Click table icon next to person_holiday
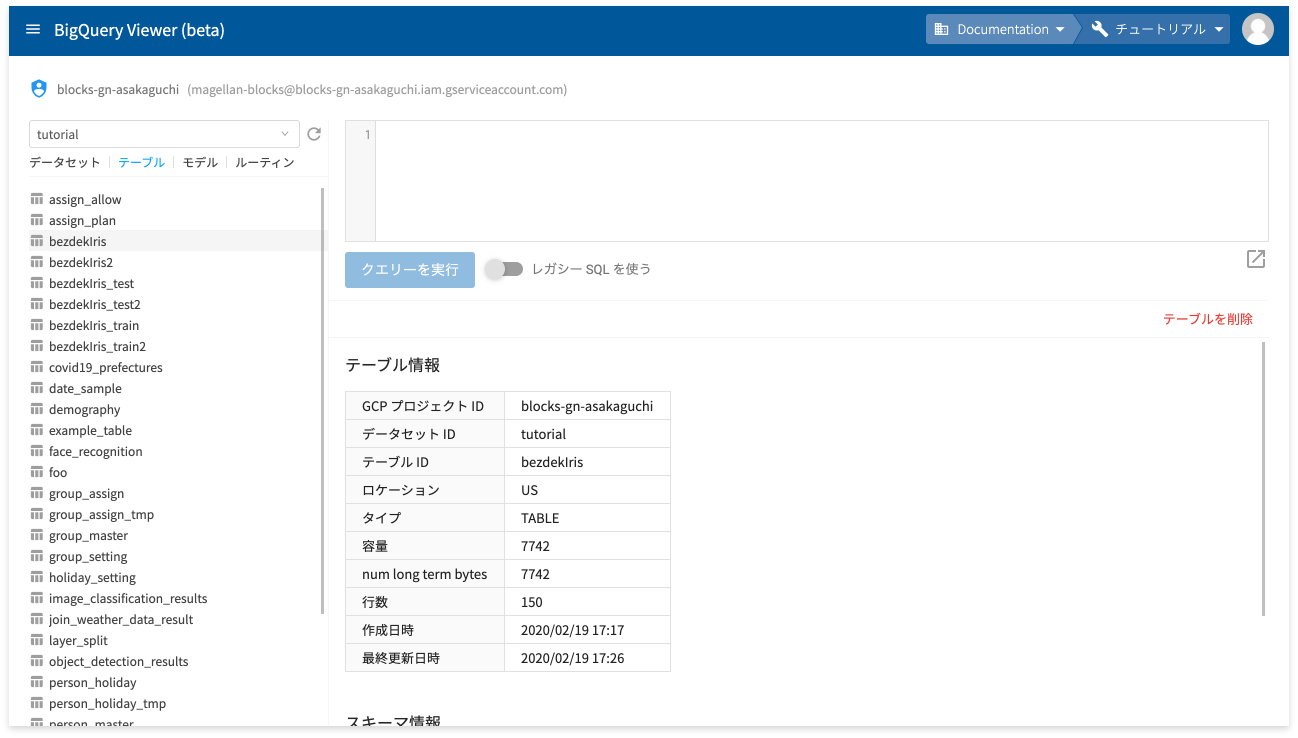 click(x=37, y=682)
